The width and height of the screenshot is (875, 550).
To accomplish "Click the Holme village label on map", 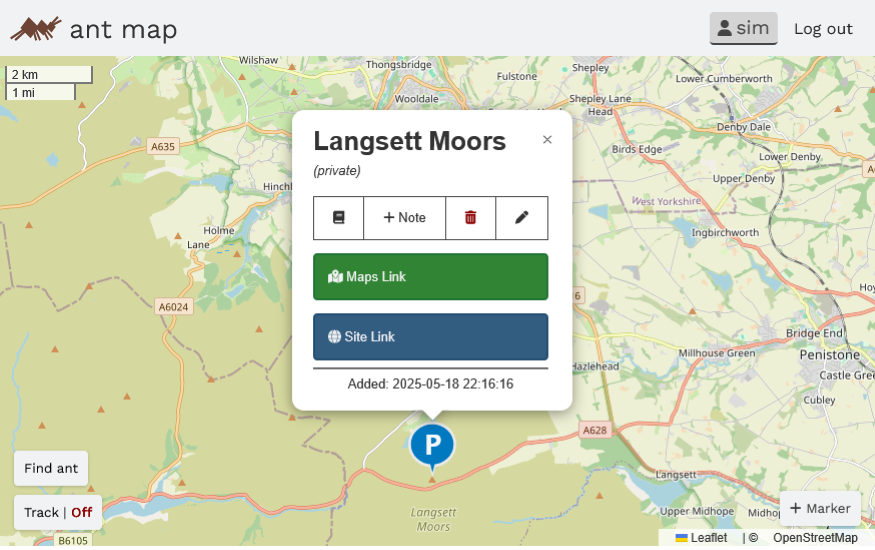I will pos(218,230).
